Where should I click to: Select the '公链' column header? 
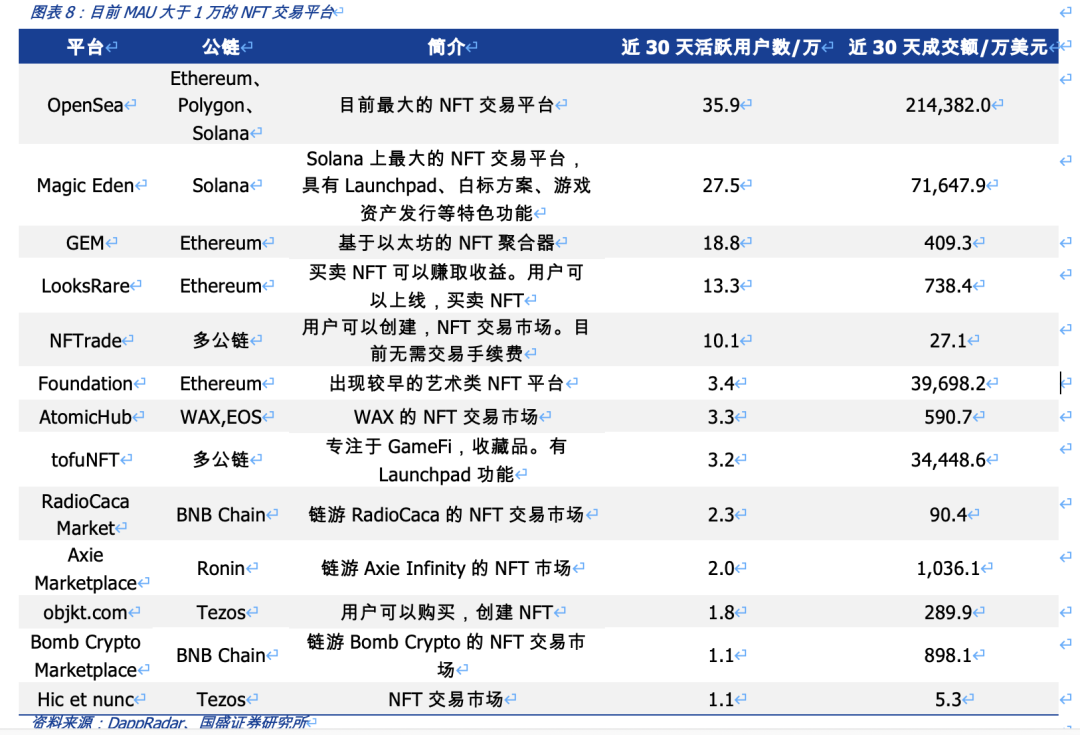(221, 47)
